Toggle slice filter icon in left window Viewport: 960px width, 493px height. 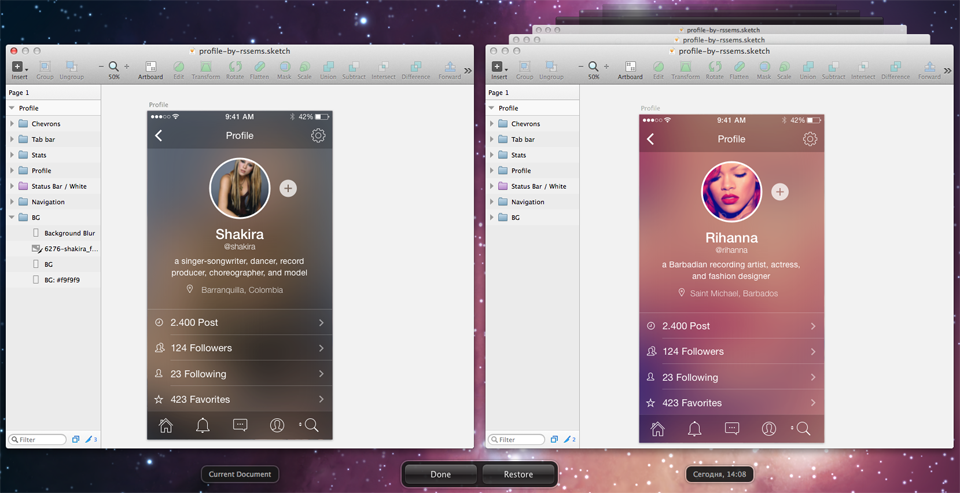coord(91,440)
